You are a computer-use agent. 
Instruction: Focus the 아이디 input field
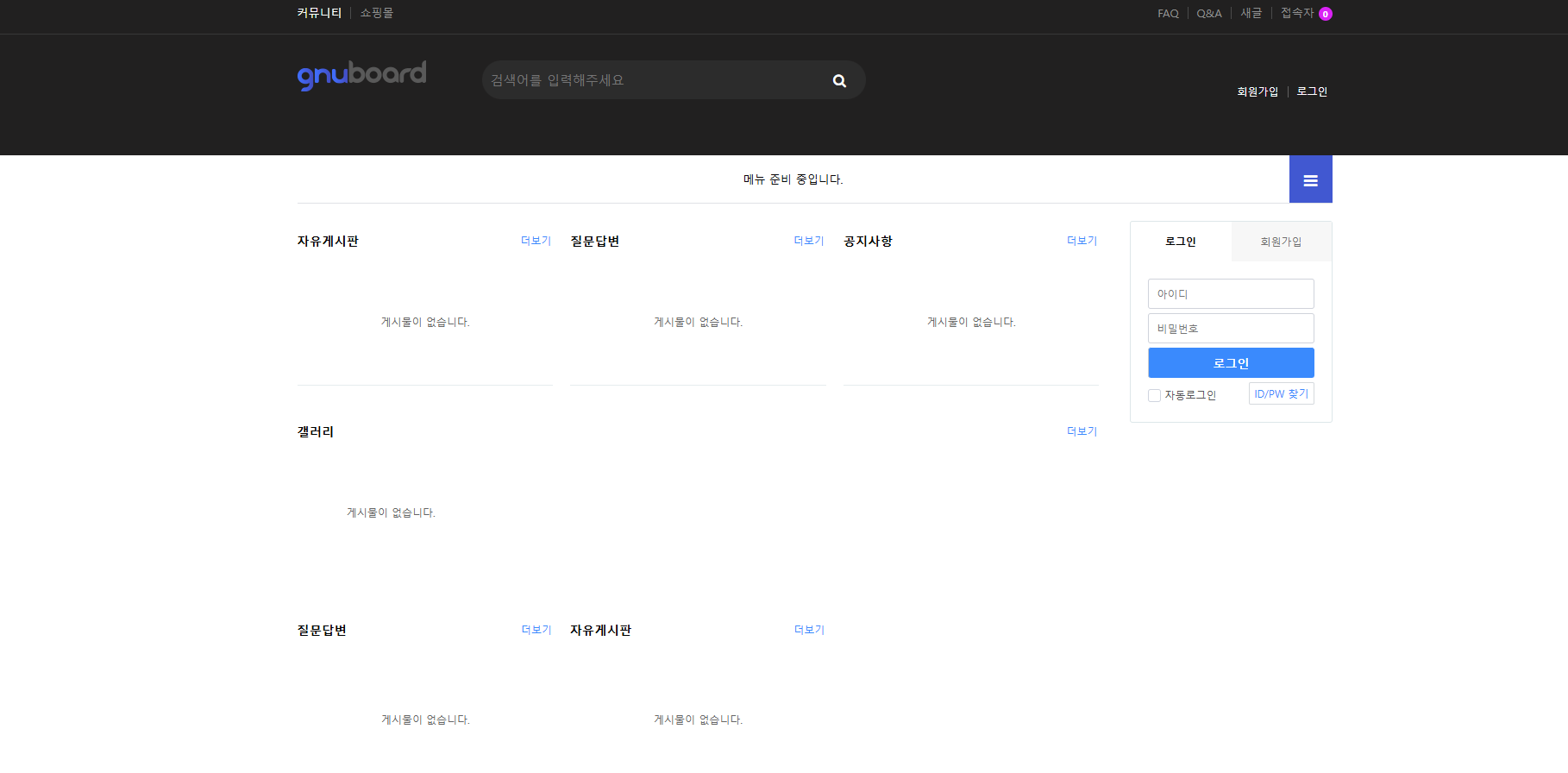1231,293
